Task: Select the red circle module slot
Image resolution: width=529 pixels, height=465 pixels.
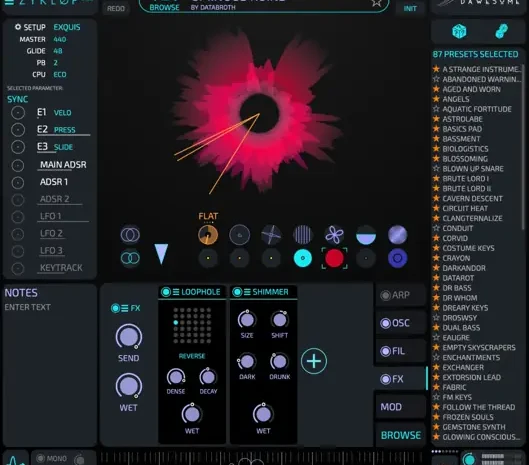Action: [334, 258]
